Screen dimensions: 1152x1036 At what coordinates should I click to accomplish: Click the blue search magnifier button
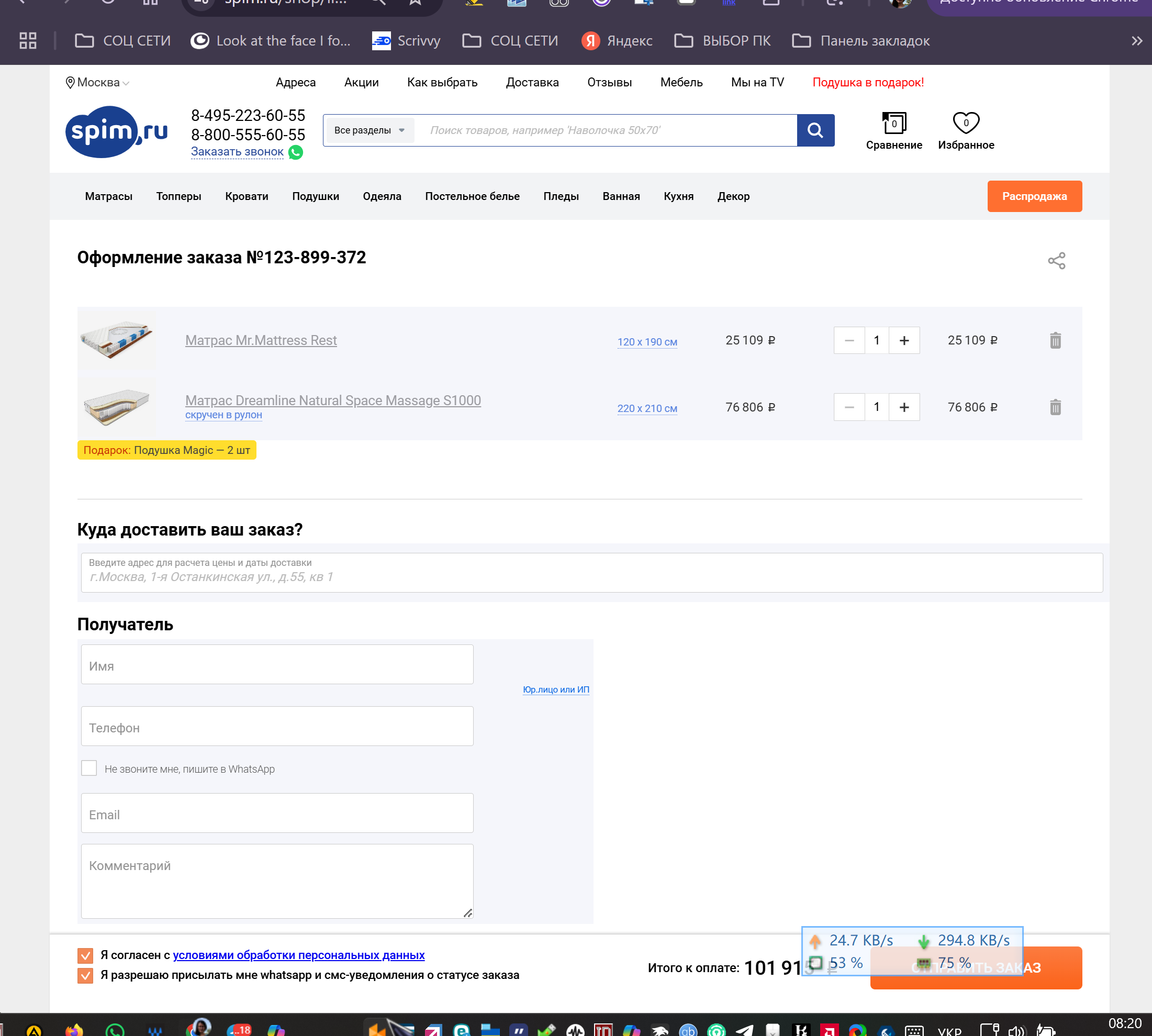815,130
